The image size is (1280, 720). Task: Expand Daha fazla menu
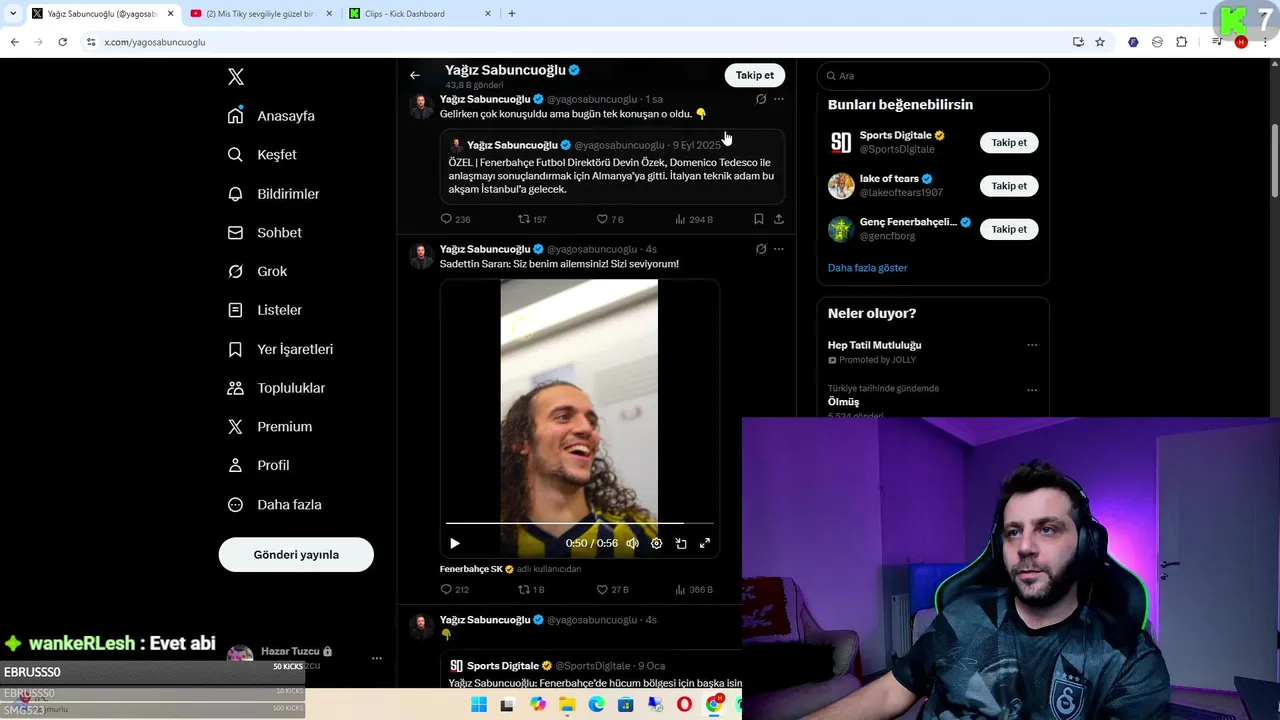tap(274, 505)
